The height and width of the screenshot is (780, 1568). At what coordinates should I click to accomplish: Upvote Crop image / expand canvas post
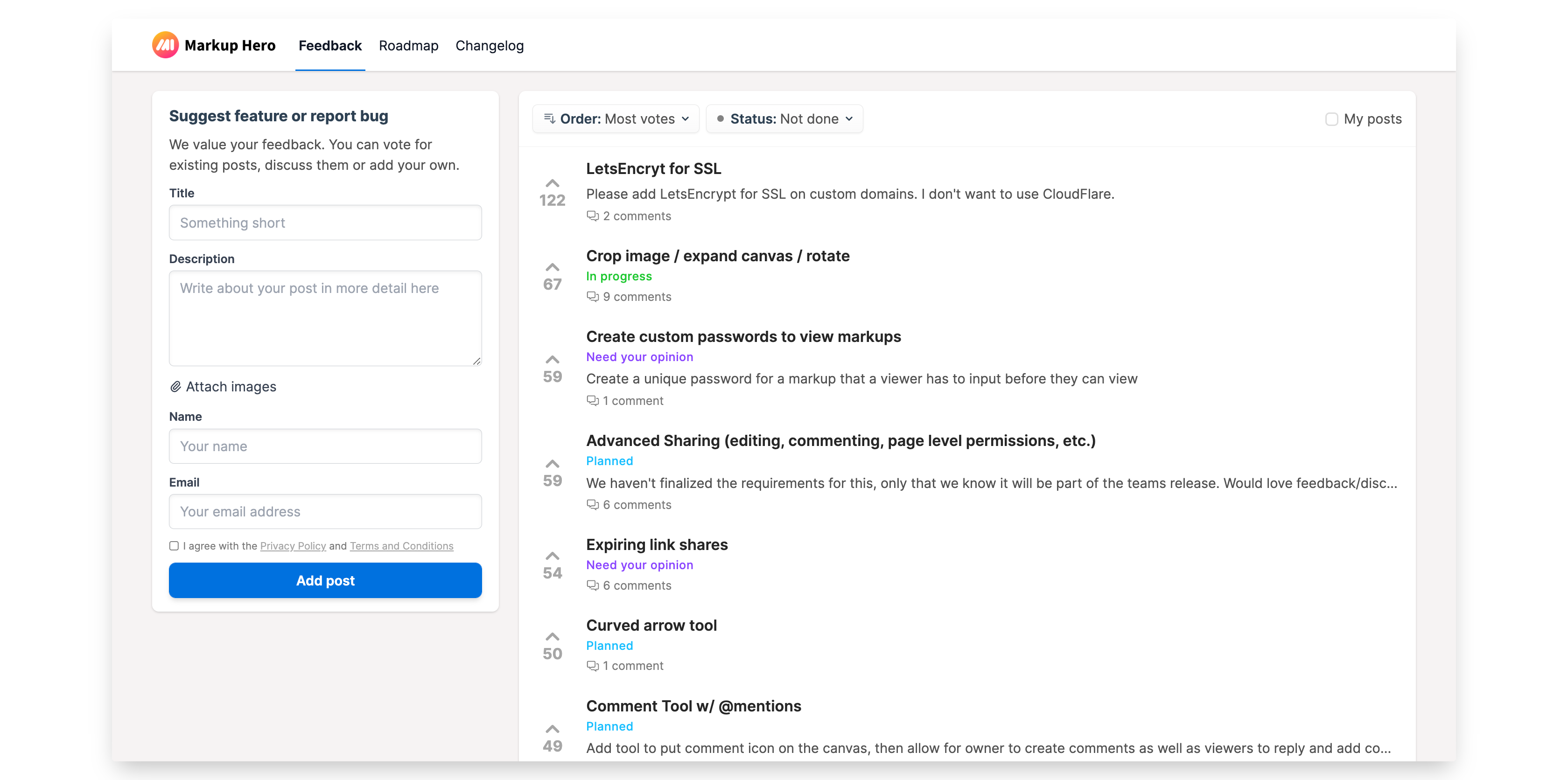coord(552,267)
